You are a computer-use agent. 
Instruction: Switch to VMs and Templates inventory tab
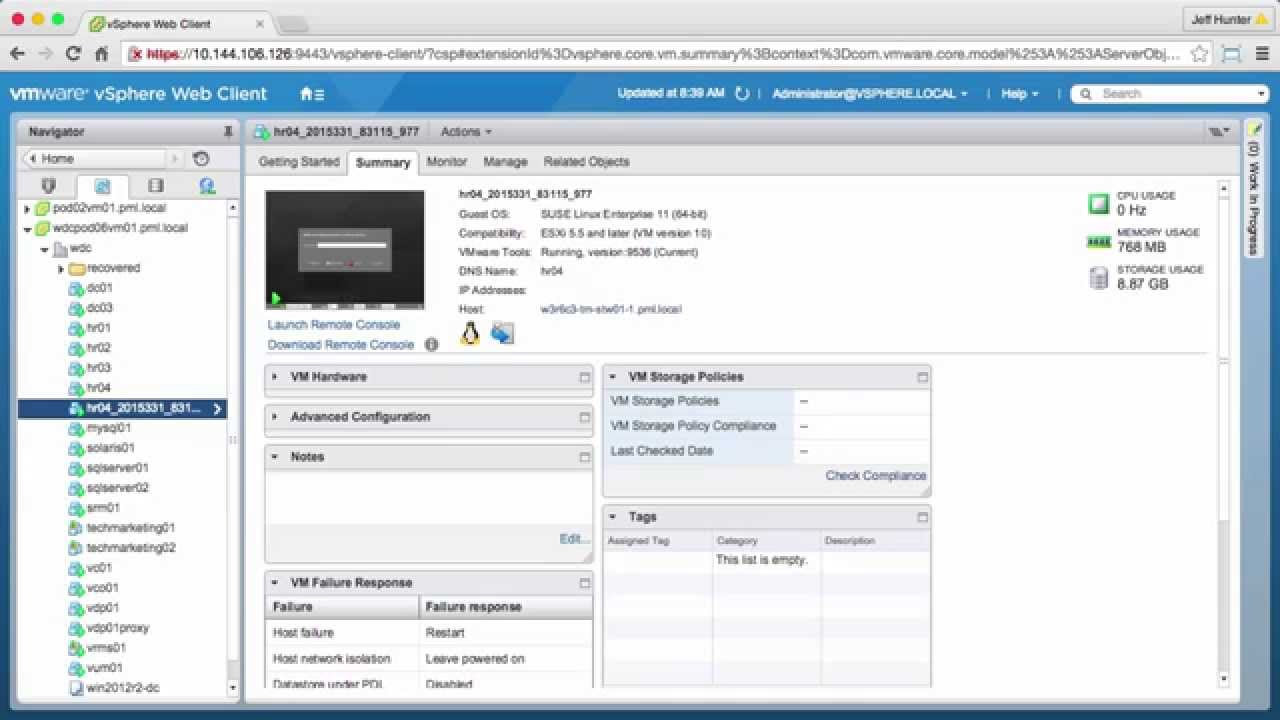102,186
